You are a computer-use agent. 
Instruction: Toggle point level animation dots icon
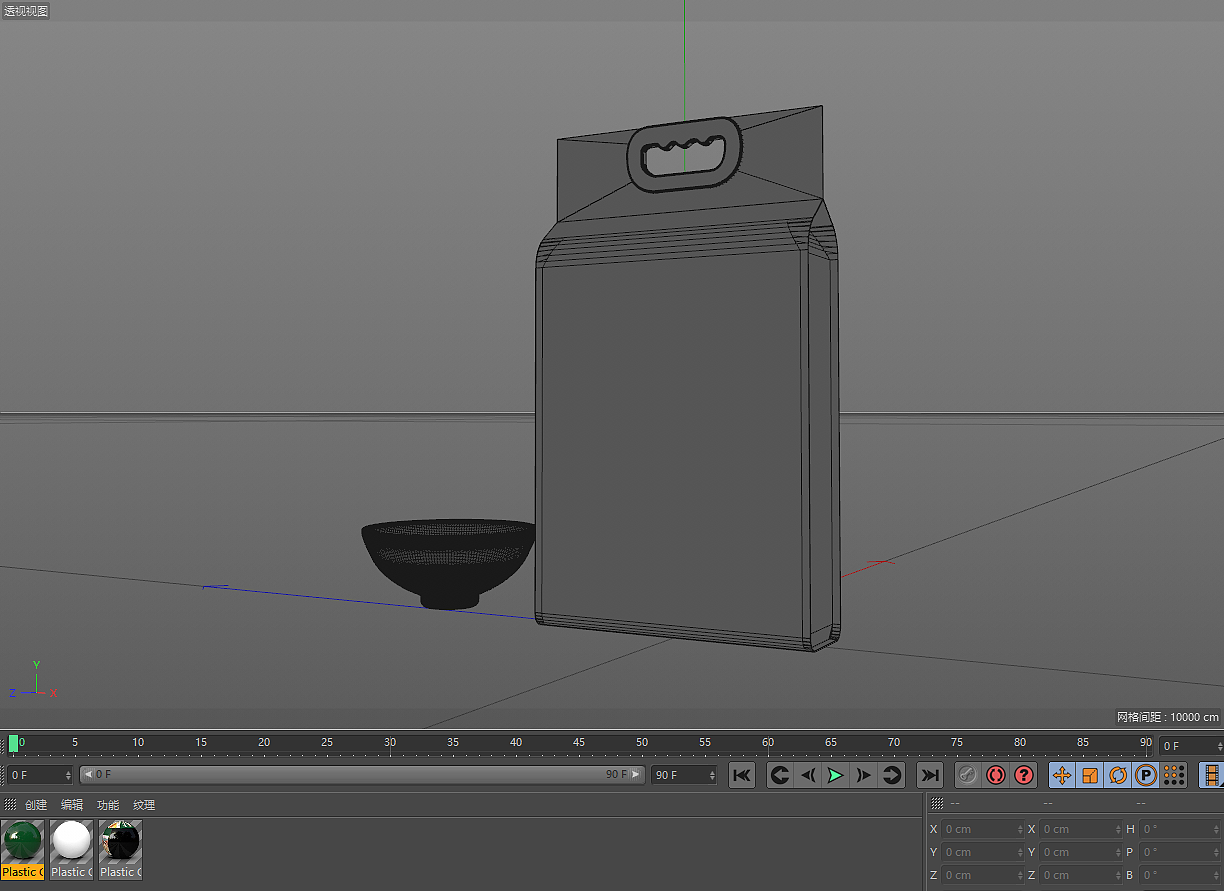[1174, 775]
